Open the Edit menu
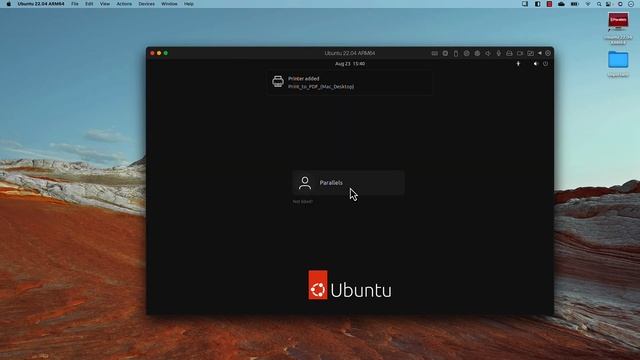Viewport: 640px width, 360px height. (89, 4)
